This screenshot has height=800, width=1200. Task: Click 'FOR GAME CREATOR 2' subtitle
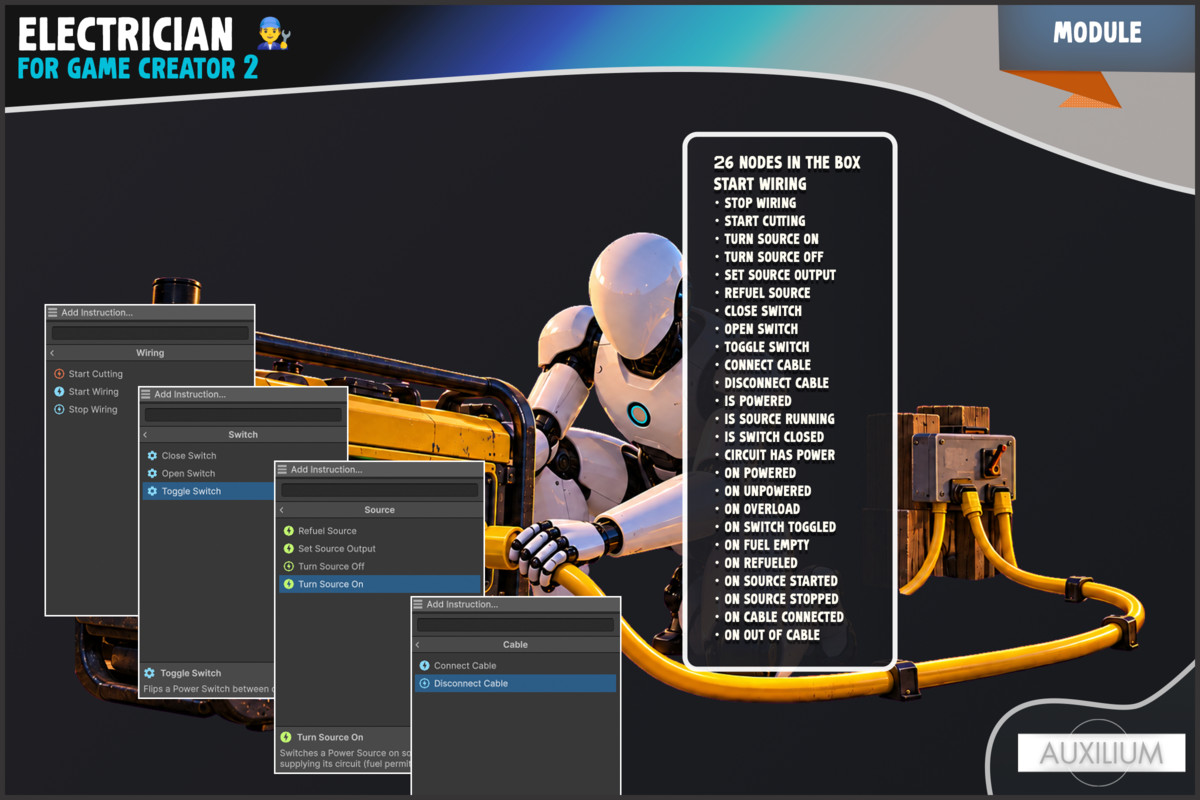pyautogui.click(x=138, y=68)
